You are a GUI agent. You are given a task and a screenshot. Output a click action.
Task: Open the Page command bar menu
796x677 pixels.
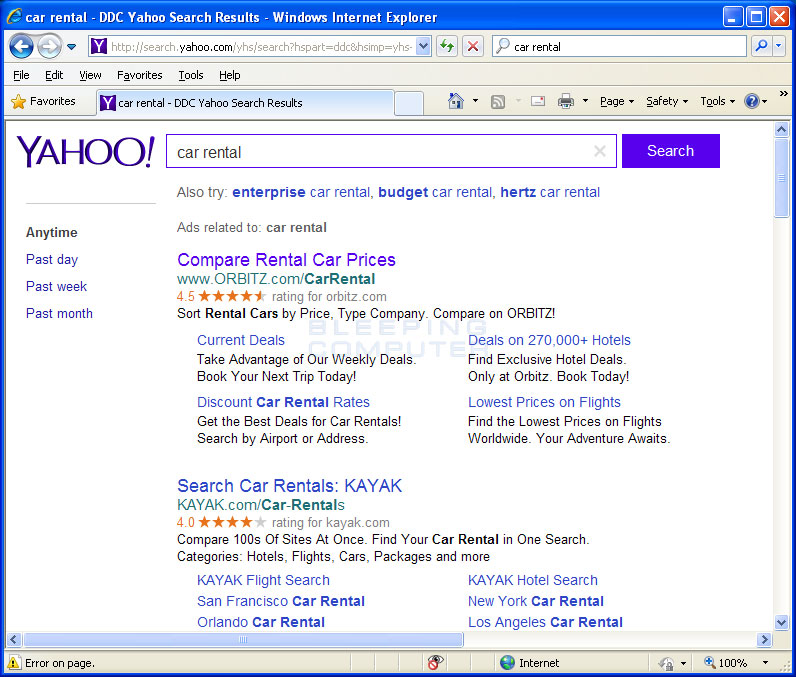617,101
